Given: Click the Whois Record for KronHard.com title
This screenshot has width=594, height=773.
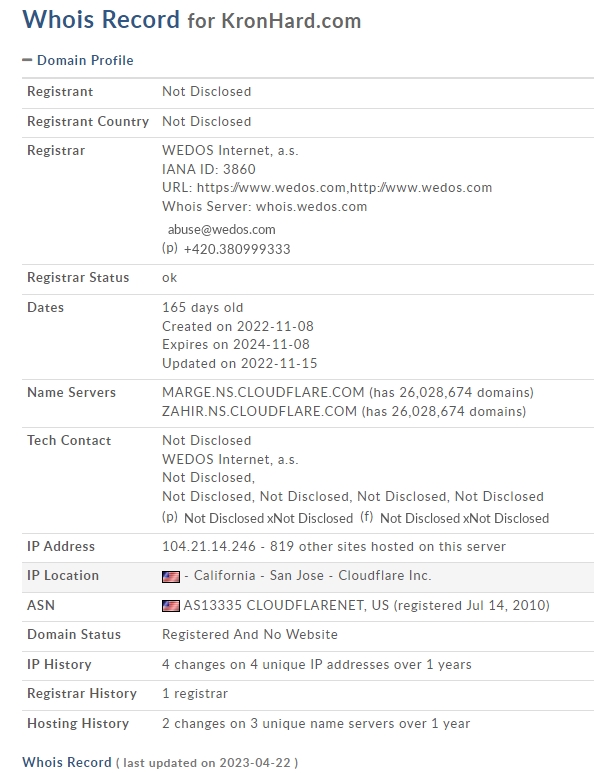Looking at the screenshot, I should point(192,20).
